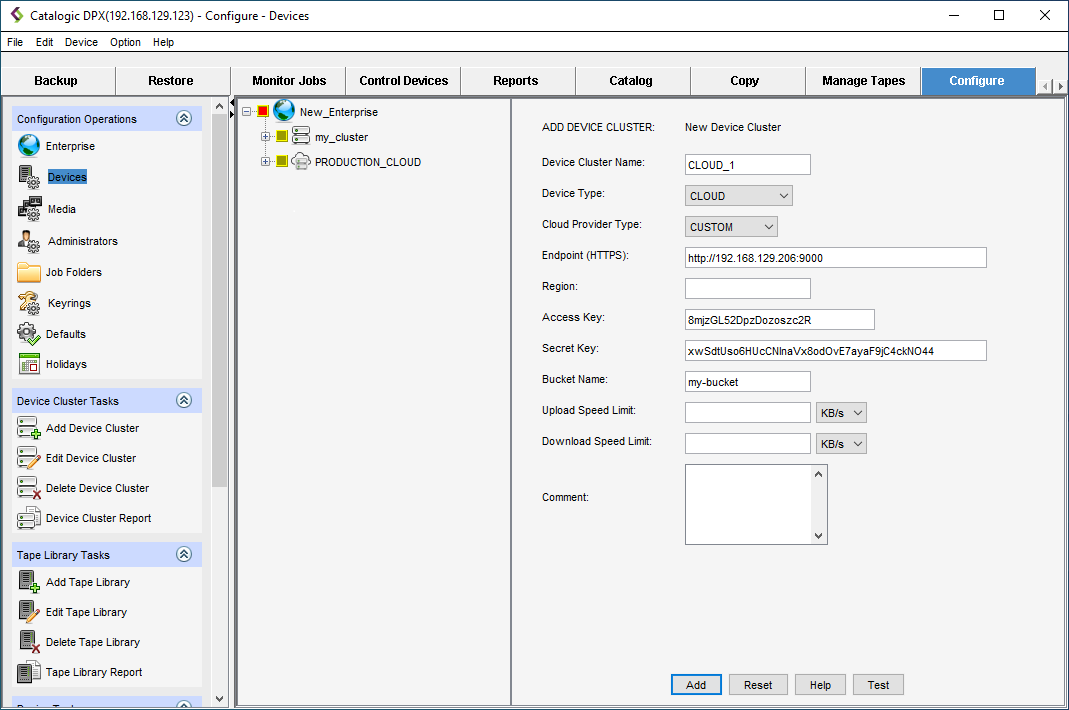The image size is (1069, 710).
Task: Open the Holidays calendar icon
Action: (29, 364)
